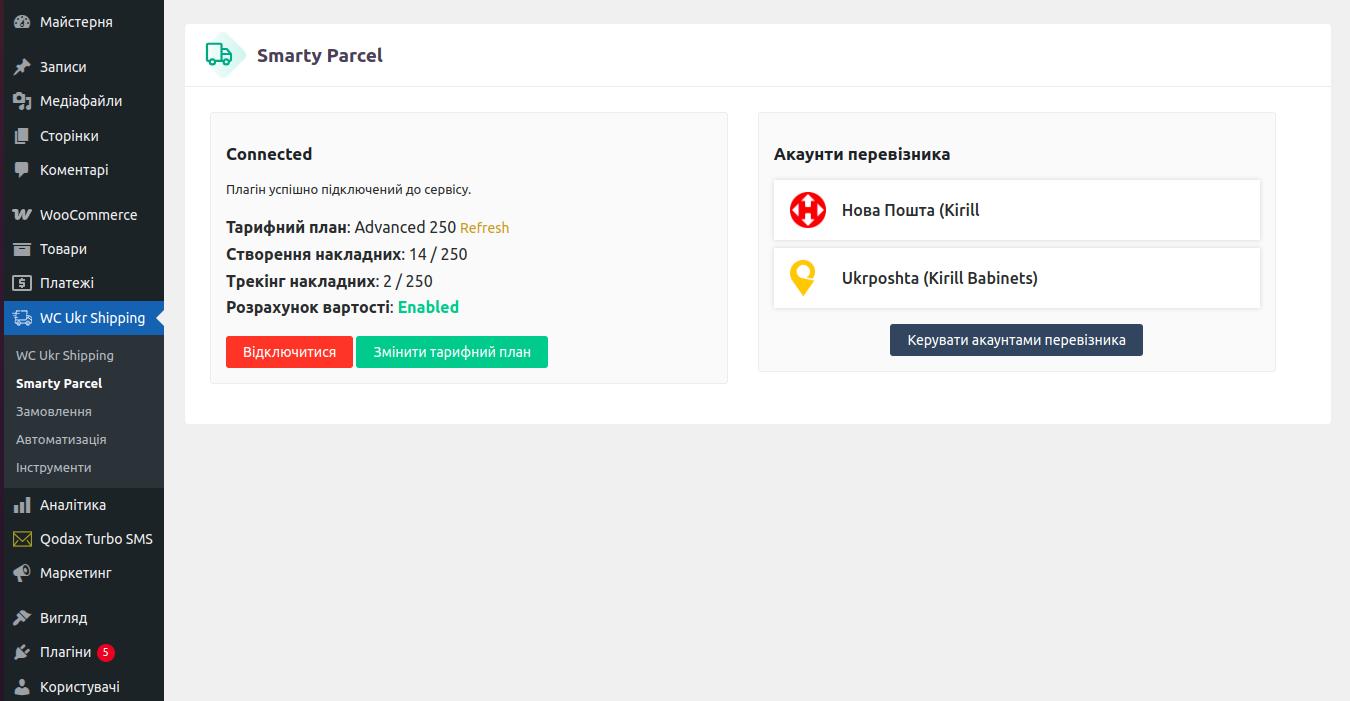Click the WooCommerce sidebar icon
This screenshot has width=1350, height=701.
[x=22, y=215]
